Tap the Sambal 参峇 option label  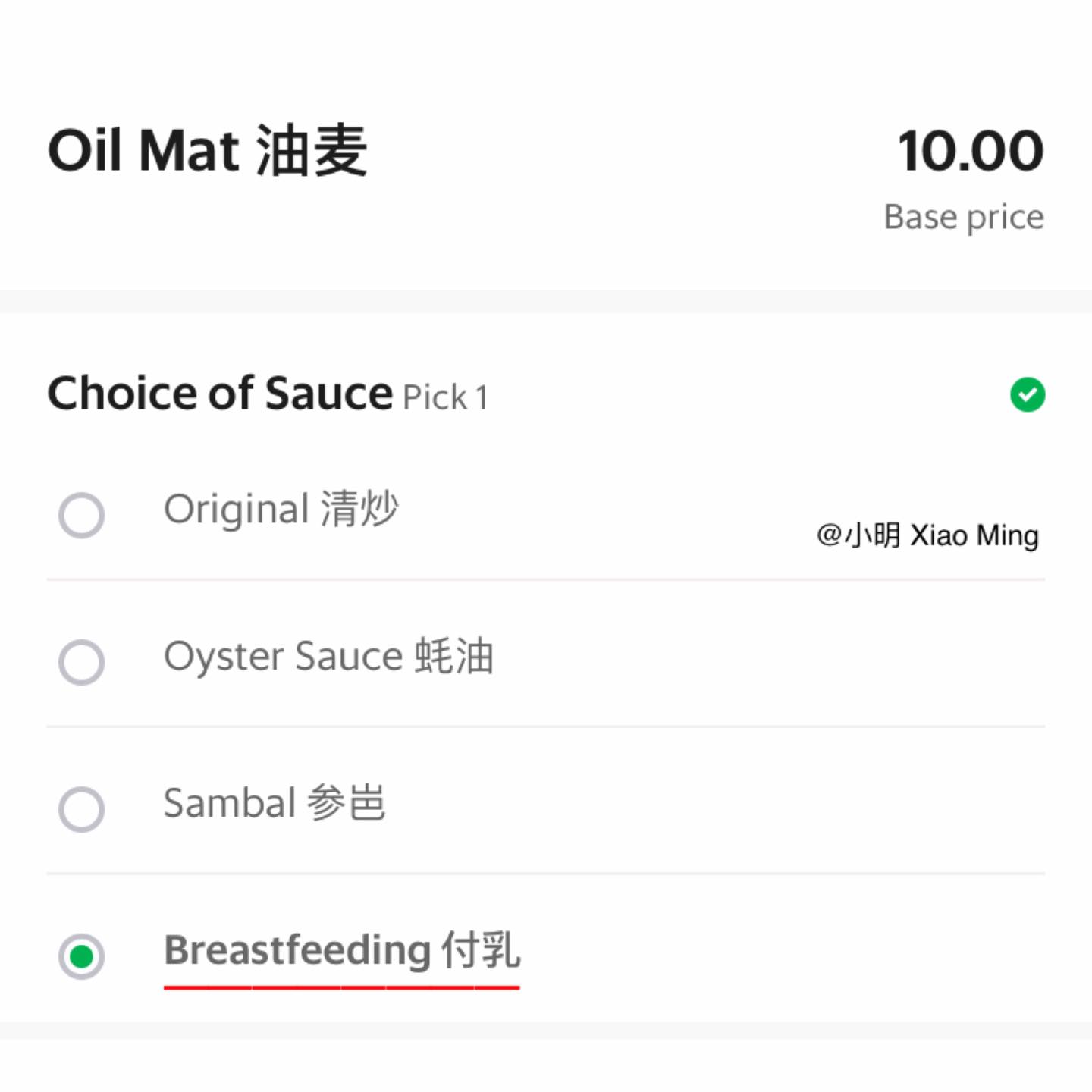point(275,803)
